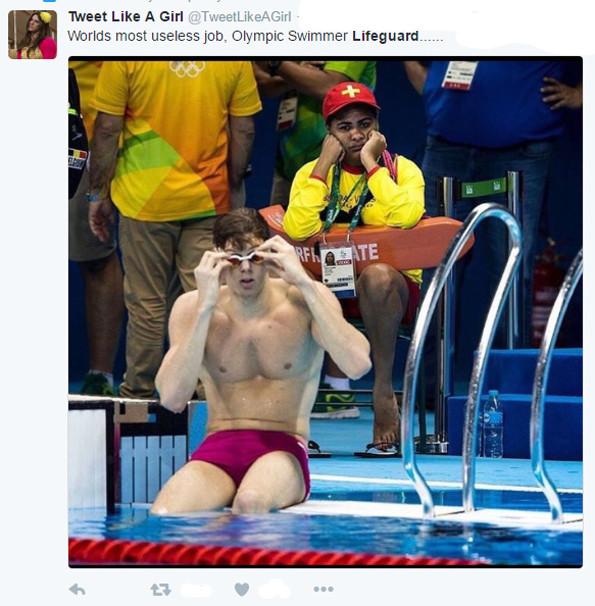
Task: Click the lifeguard's red cap in photo
Action: (x=349, y=100)
